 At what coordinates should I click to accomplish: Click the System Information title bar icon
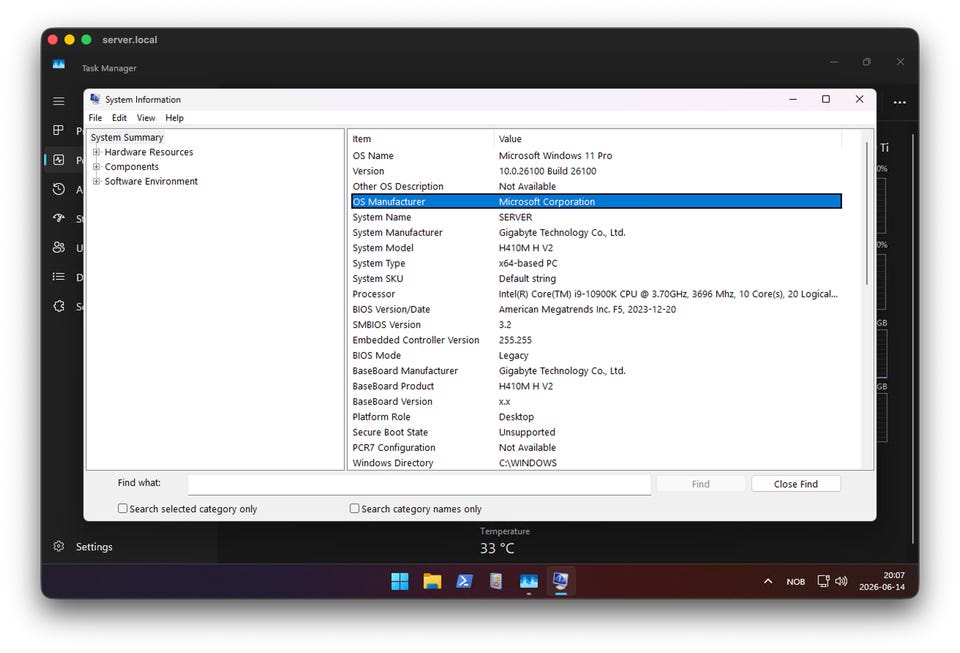pos(95,99)
